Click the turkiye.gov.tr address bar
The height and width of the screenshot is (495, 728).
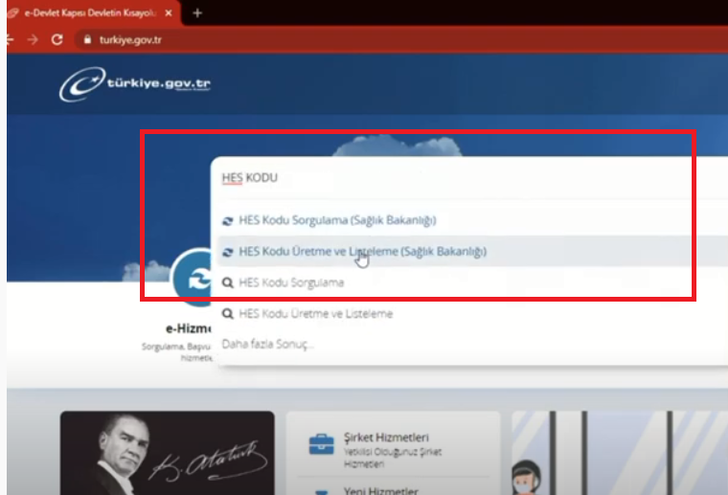pos(399,39)
